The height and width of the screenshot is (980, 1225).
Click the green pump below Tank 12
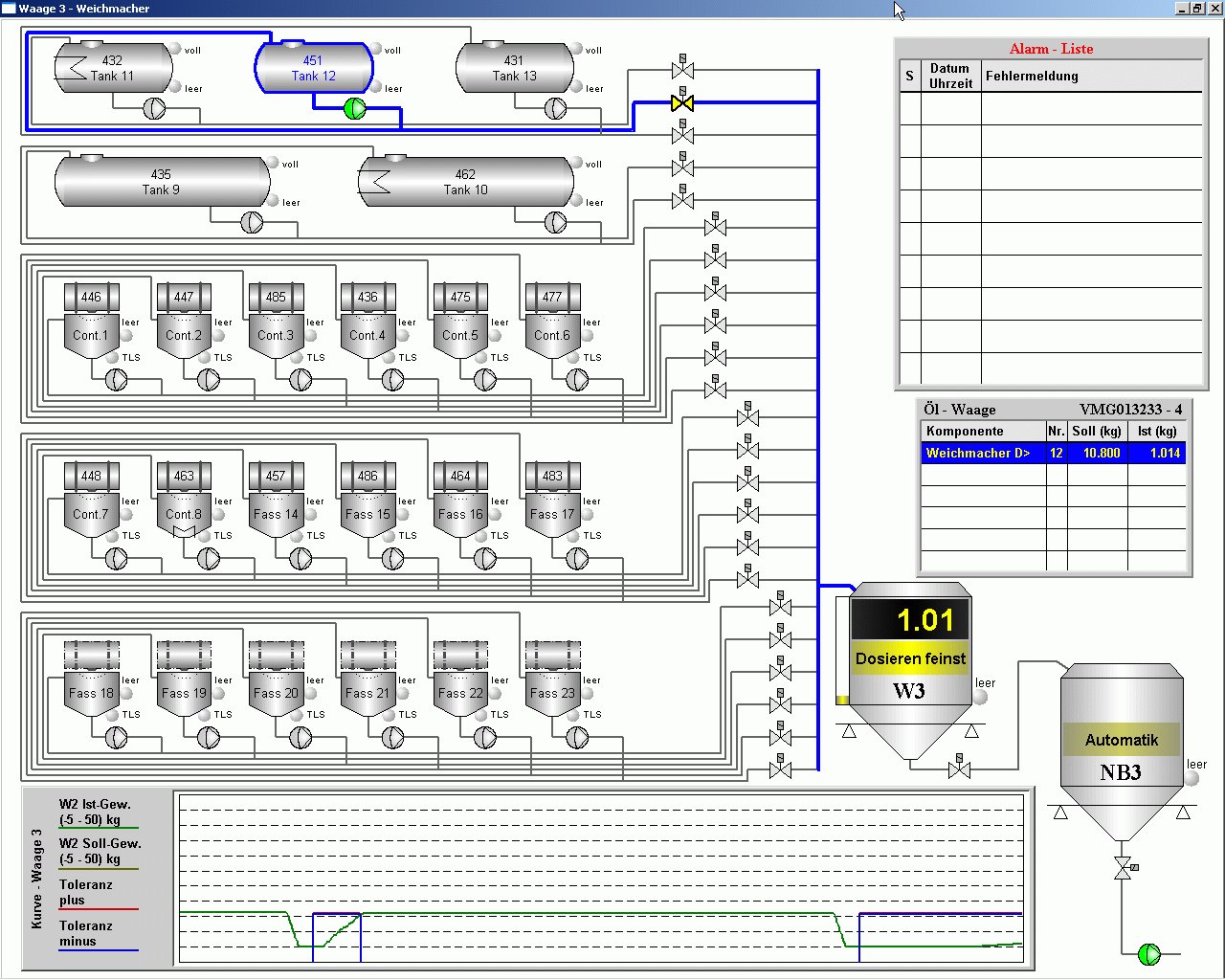(x=355, y=108)
